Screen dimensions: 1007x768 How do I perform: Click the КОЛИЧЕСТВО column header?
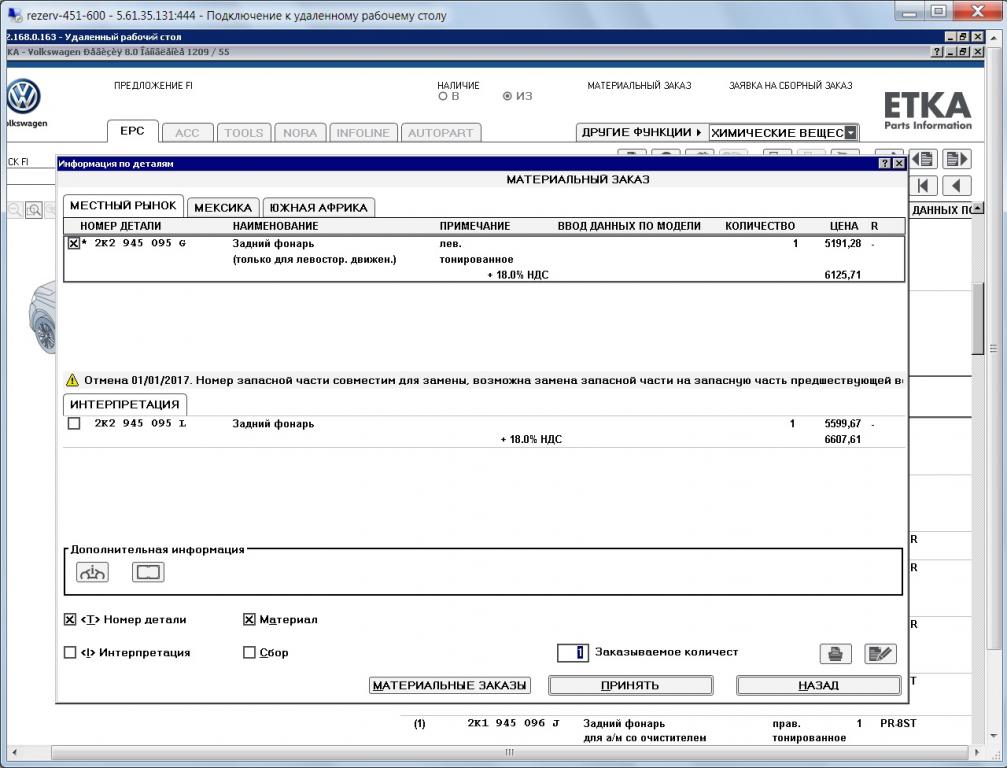(760, 226)
